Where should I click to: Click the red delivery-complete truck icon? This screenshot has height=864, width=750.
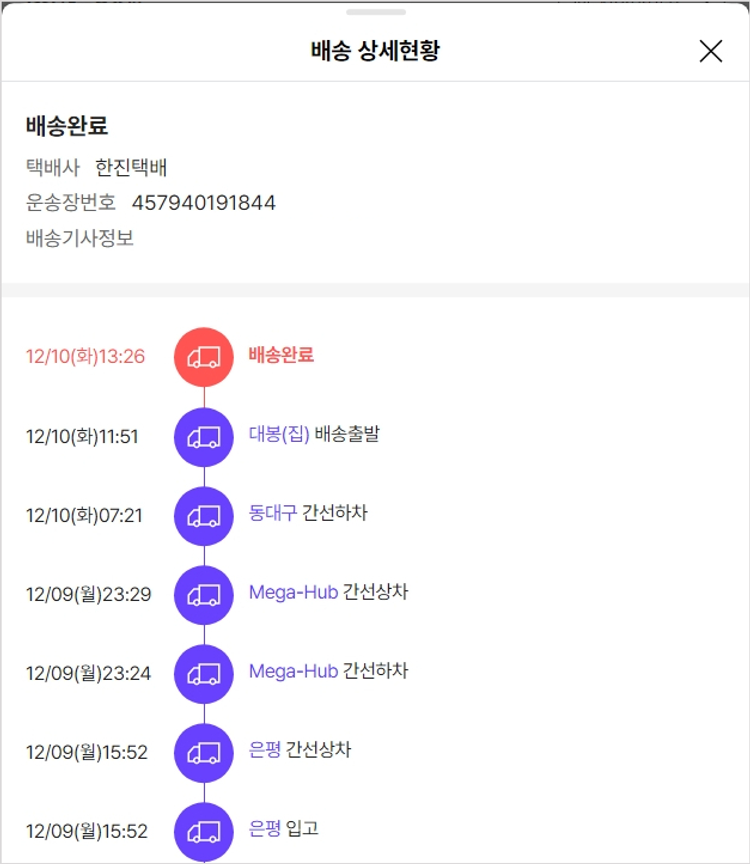[204, 357]
